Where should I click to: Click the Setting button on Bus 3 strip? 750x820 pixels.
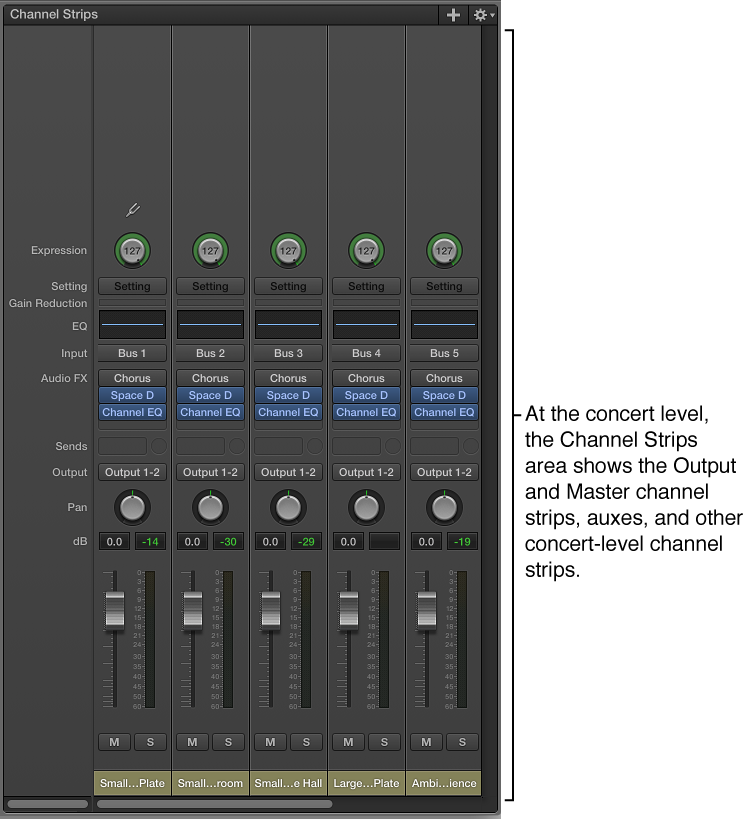tap(288, 286)
